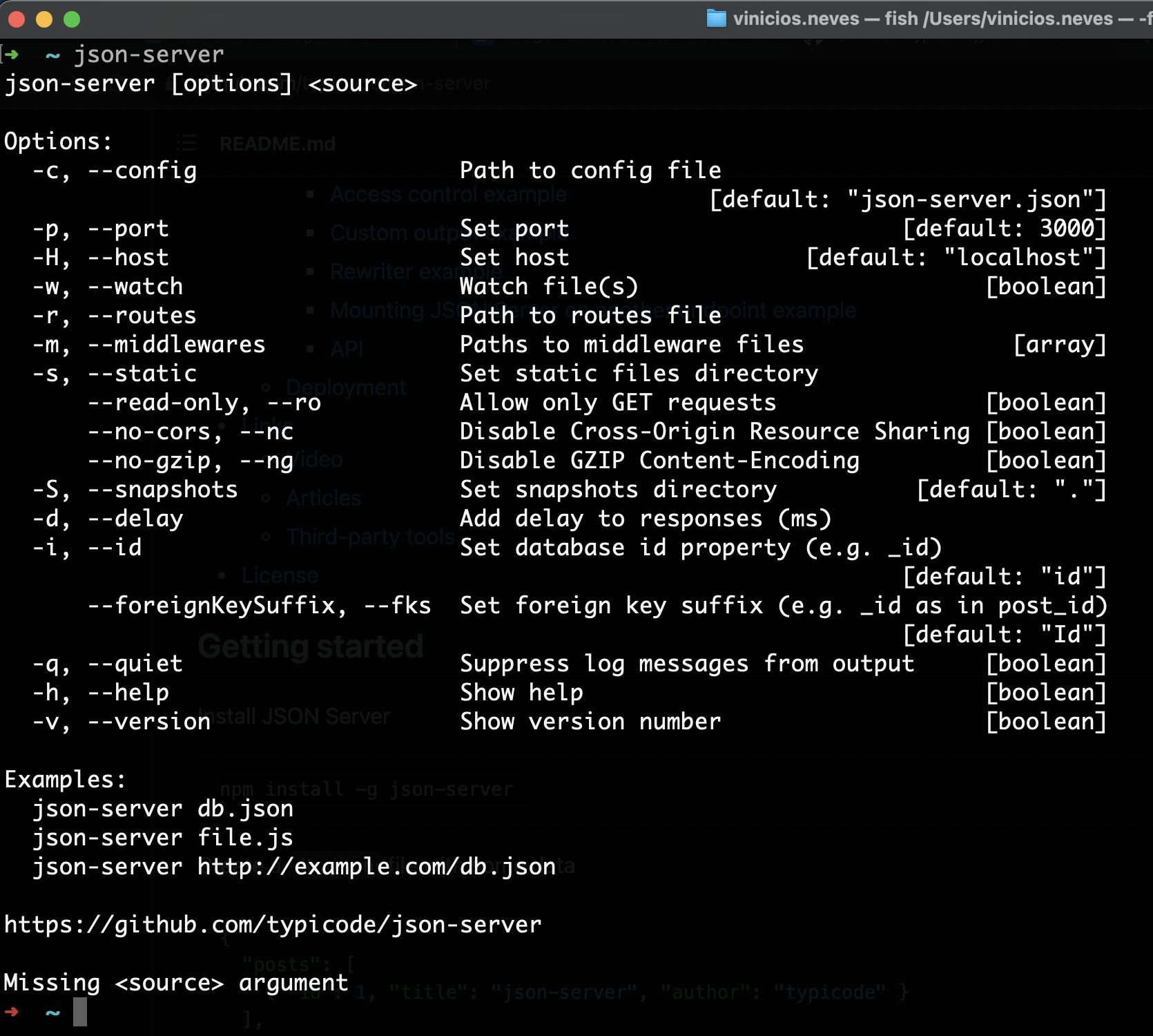Click the Watch file(s) description
Screen dimensions: 1153x1036
550,287
